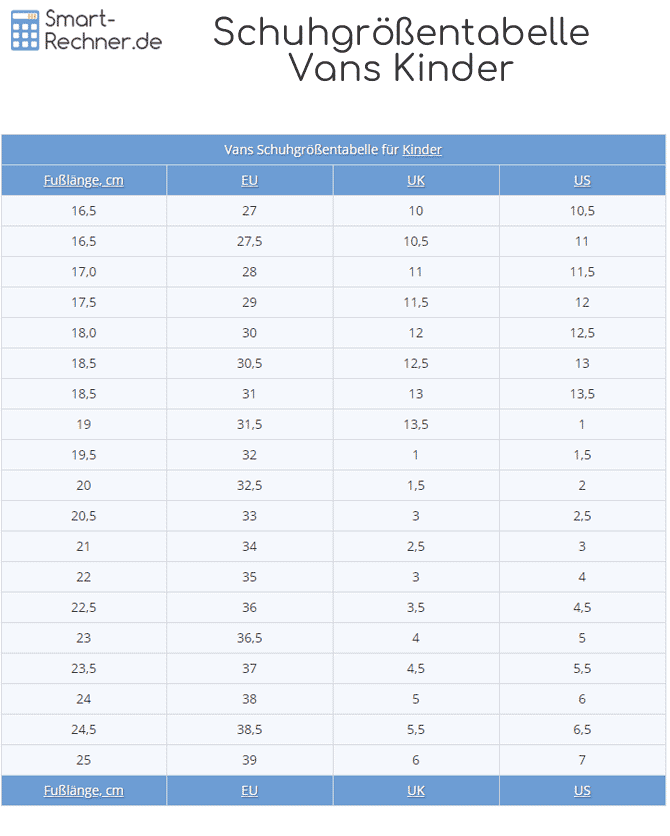Screen dimensions: 670x836
Task: Click the top EU column header link
Action: pyautogui.click(x=250, y=181)
